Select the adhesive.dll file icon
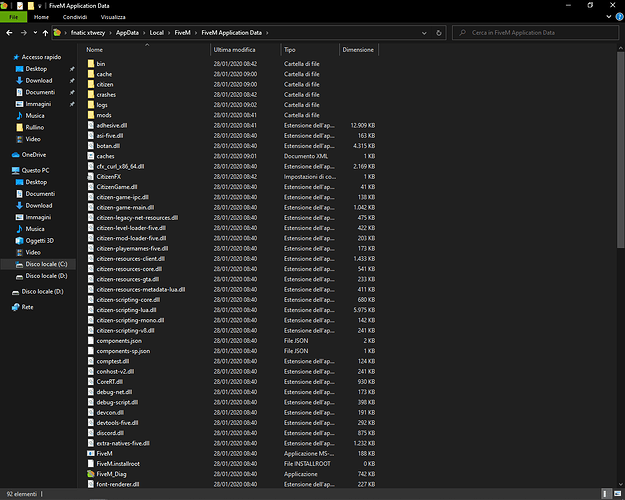This screenshot has height=500, width=625. (91, 125)
